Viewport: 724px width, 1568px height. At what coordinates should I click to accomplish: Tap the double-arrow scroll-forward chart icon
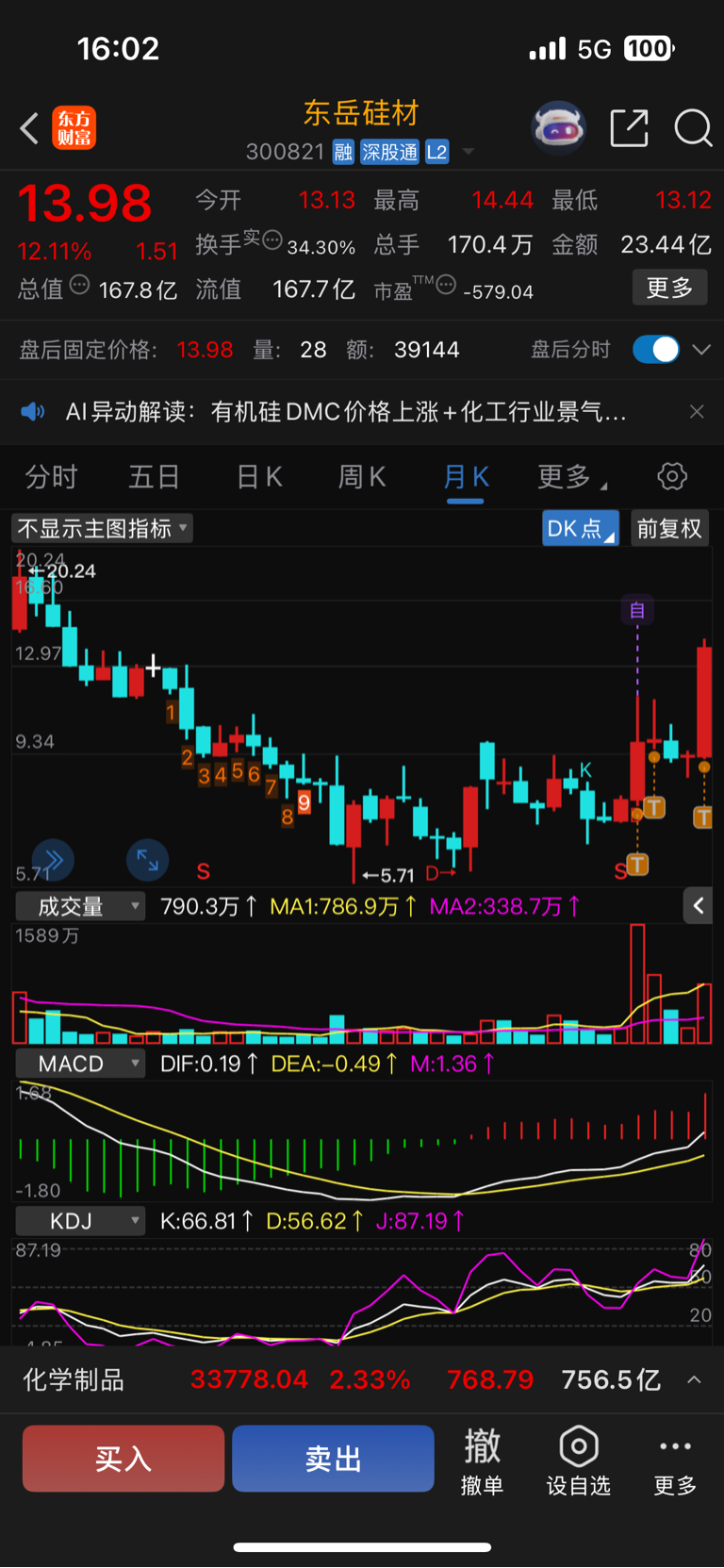53,860
